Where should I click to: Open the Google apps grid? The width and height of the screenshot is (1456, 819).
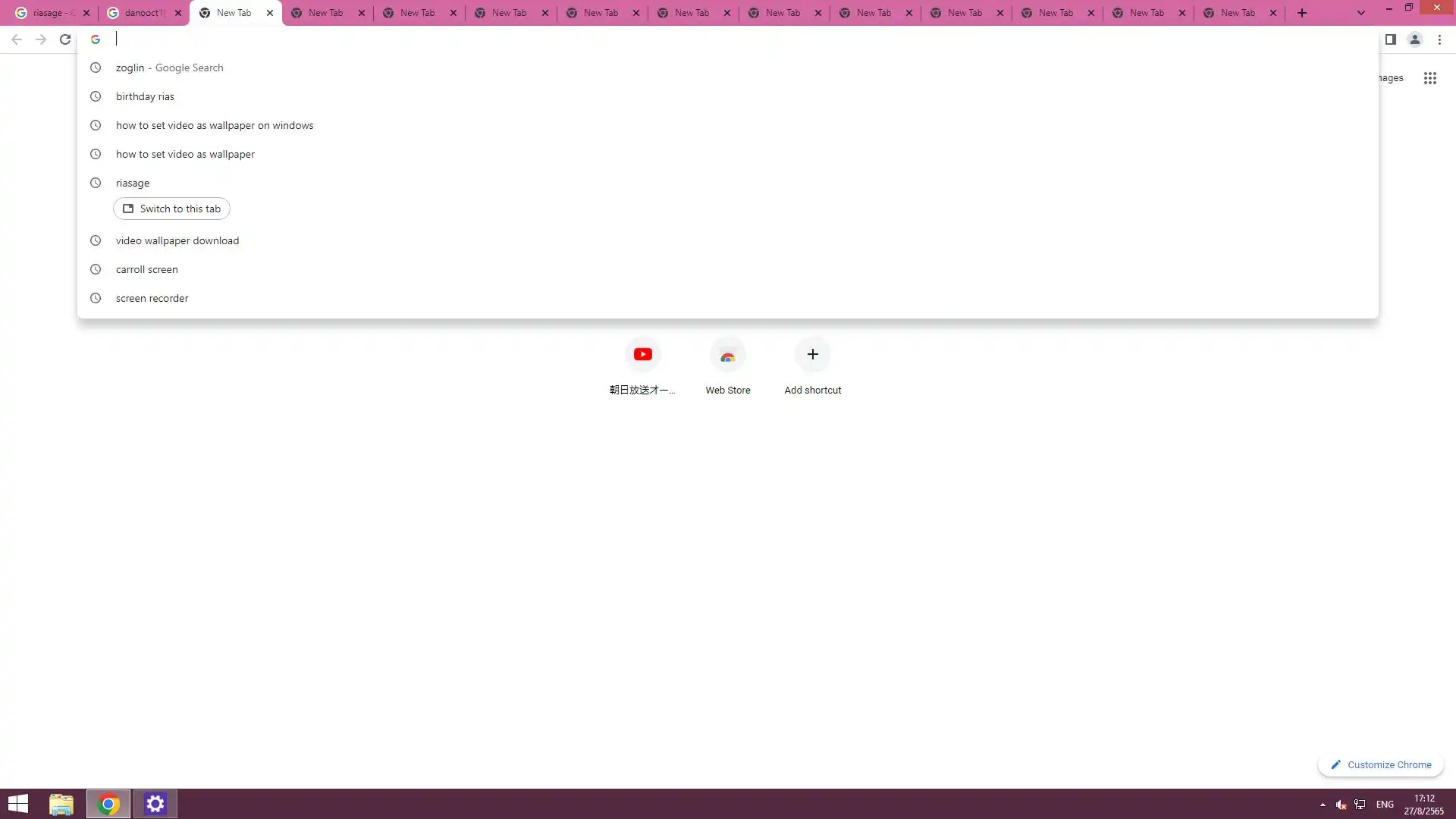point(1429,78)
